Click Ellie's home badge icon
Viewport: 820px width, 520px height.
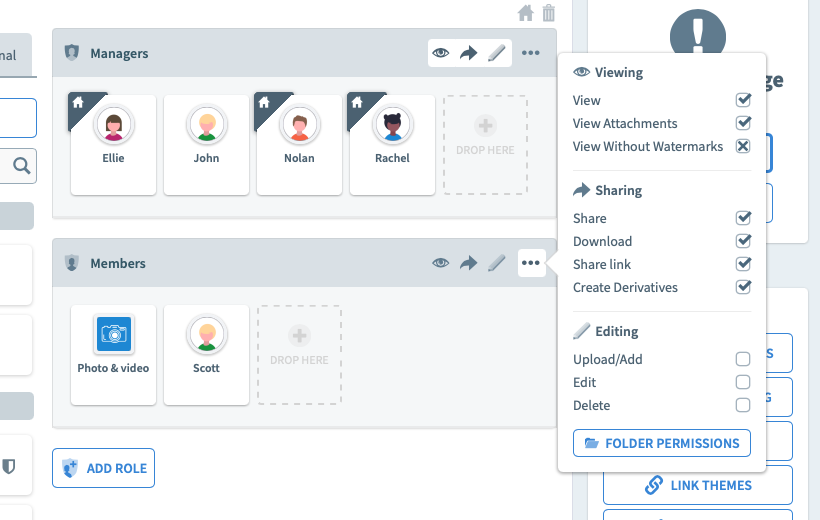click(x=78, y=103)
